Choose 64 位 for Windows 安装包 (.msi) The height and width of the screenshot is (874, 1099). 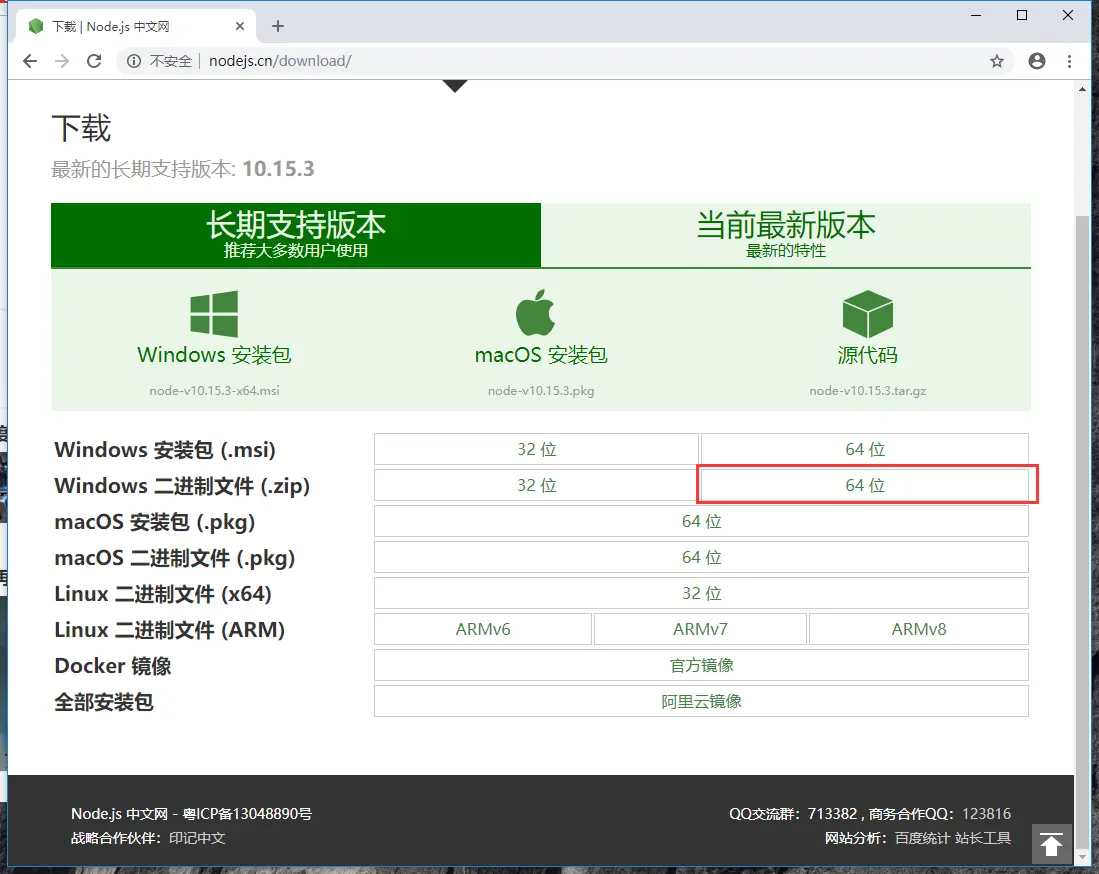[865, 449]
